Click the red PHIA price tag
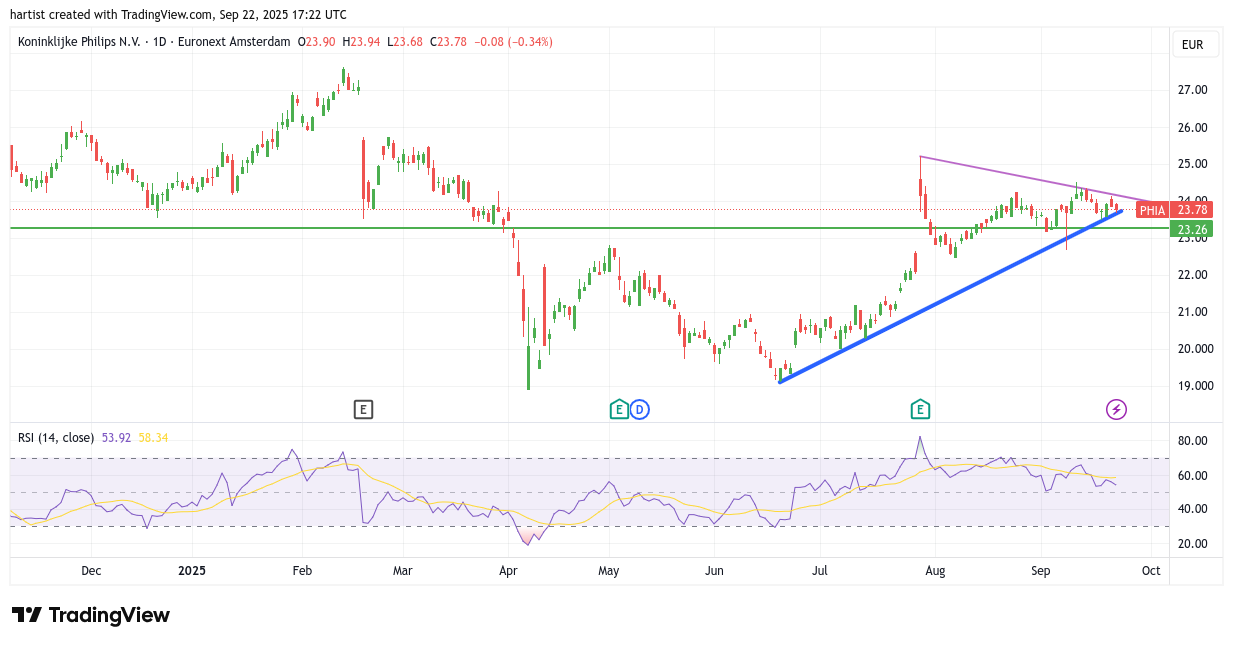 (x=1153, y=210)
